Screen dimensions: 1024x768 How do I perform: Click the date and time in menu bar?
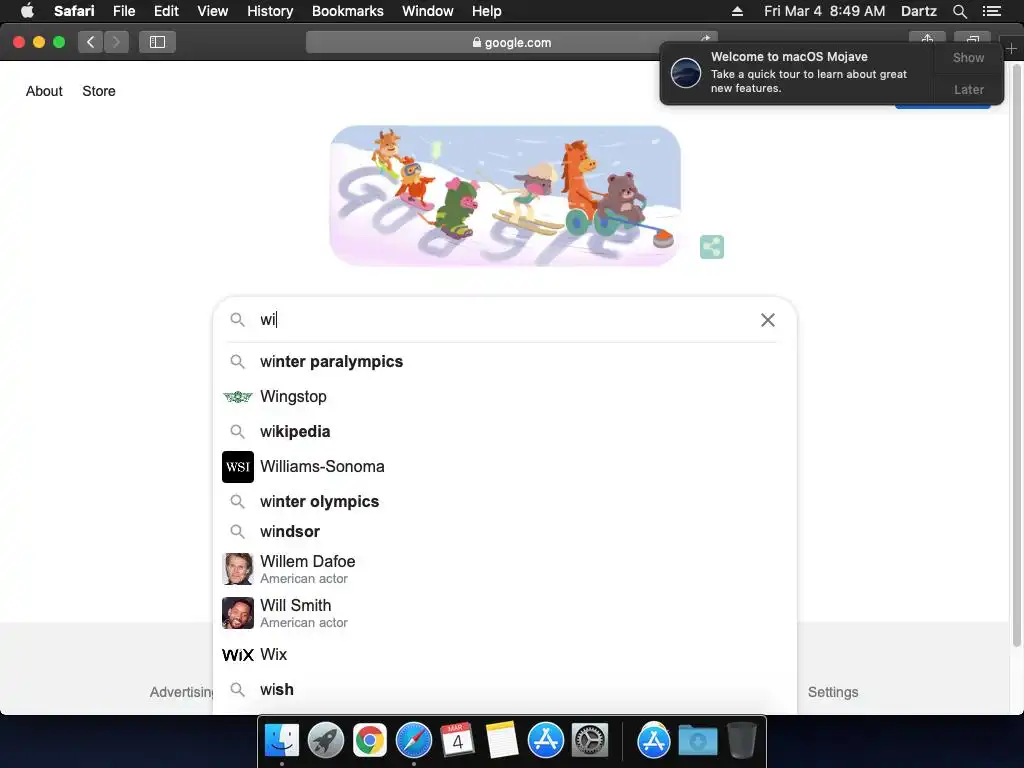tap(824, 11)
